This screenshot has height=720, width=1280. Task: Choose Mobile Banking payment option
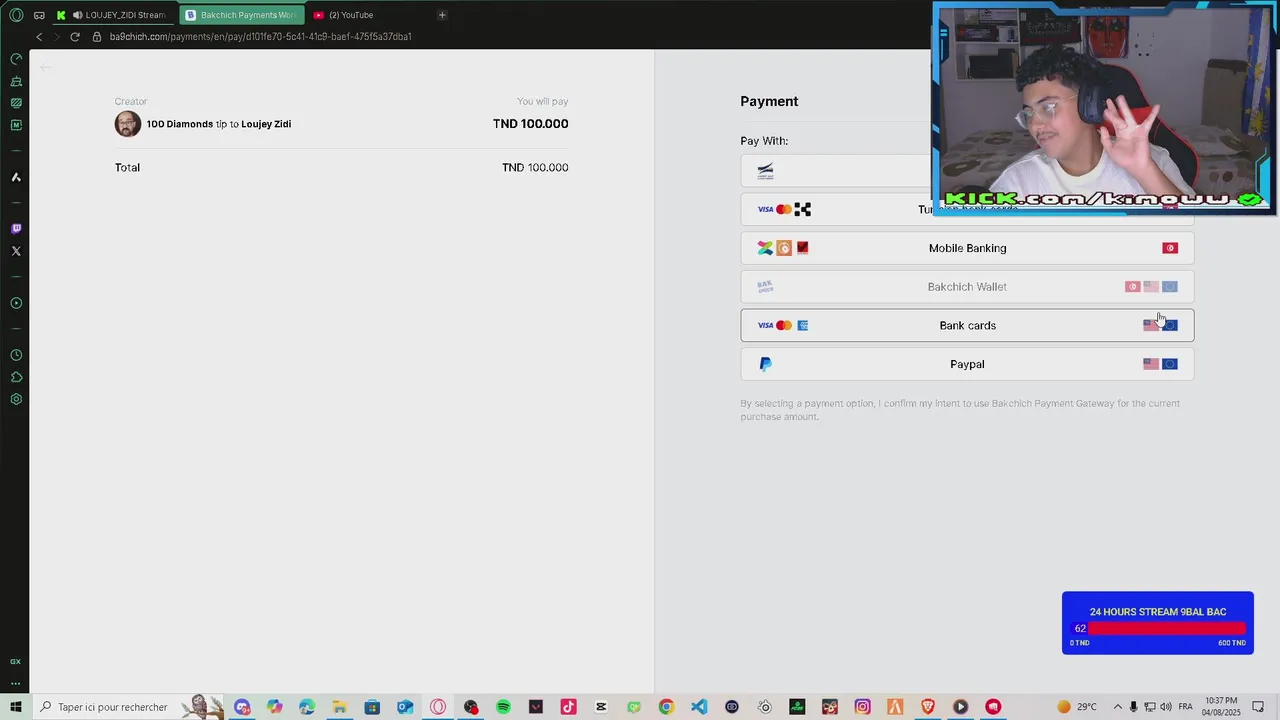point(967,248)
